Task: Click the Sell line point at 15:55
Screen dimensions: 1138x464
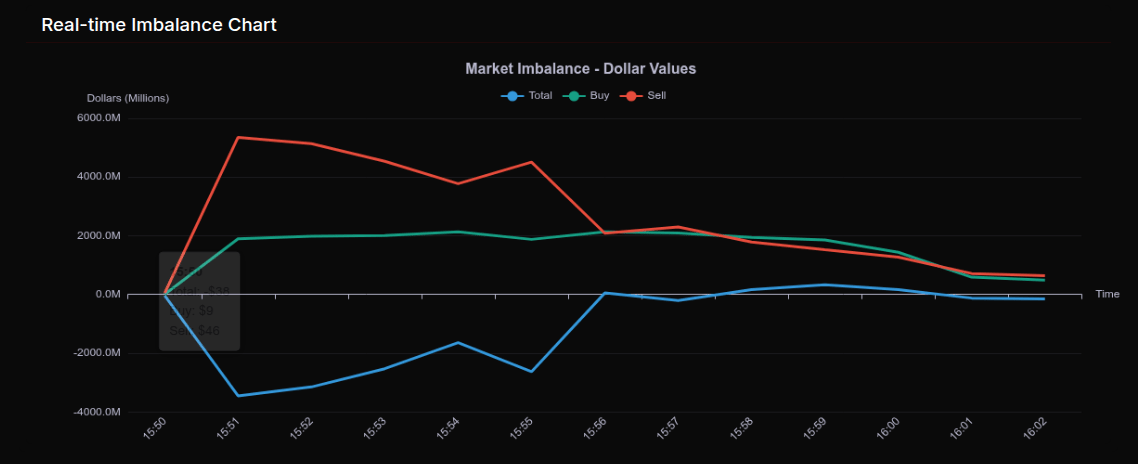Action: coord(531,162)
